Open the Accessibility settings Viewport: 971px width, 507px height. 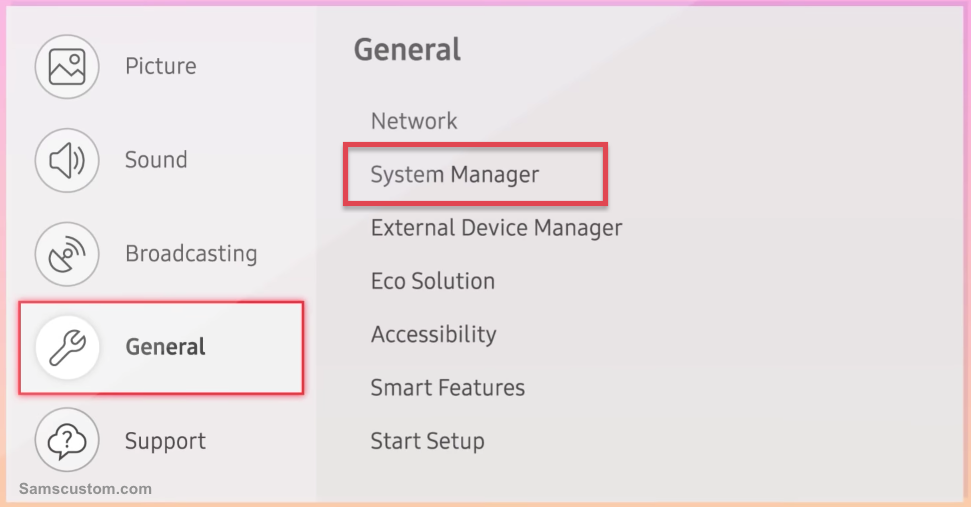coord(433,335)
